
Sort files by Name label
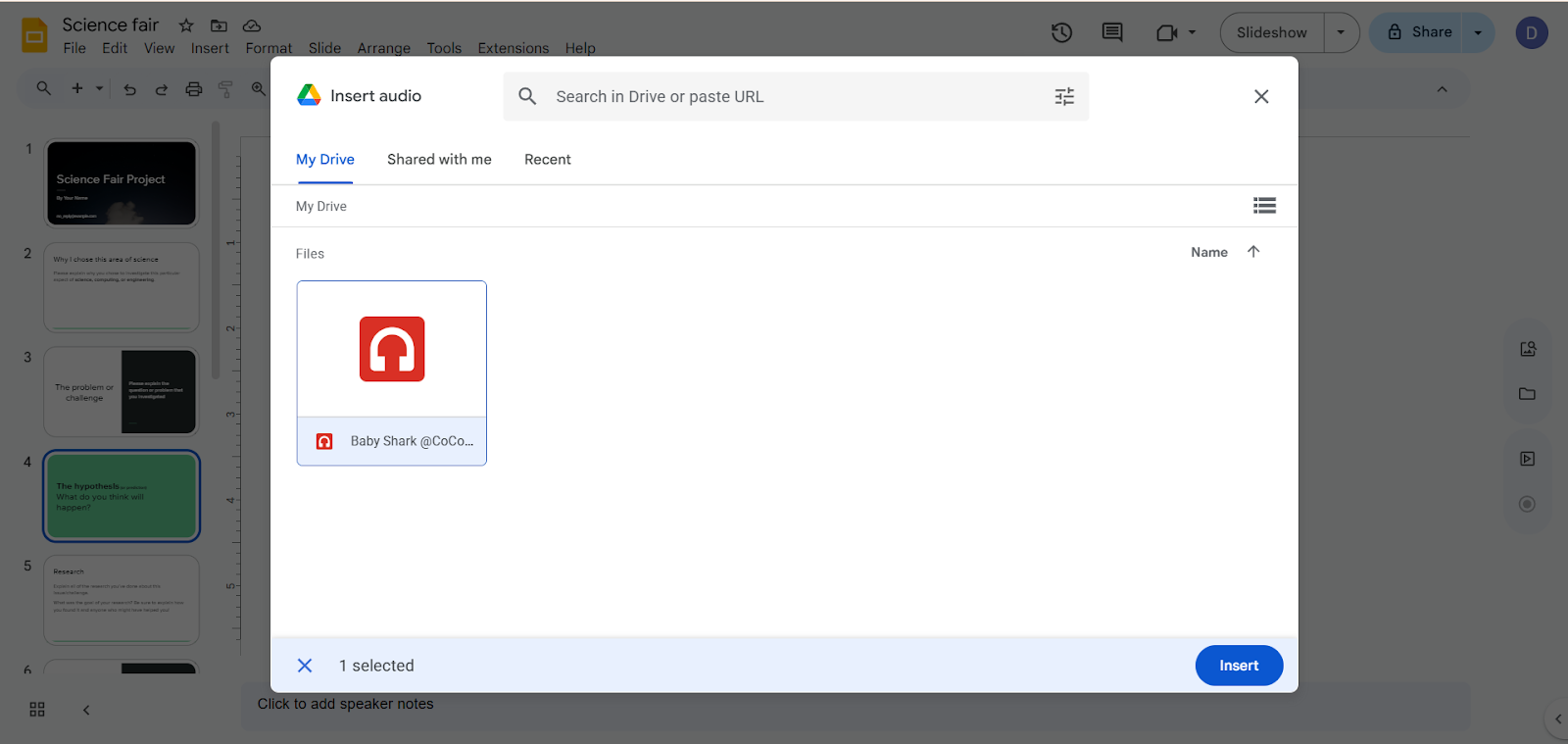(x=1209, y=253)
